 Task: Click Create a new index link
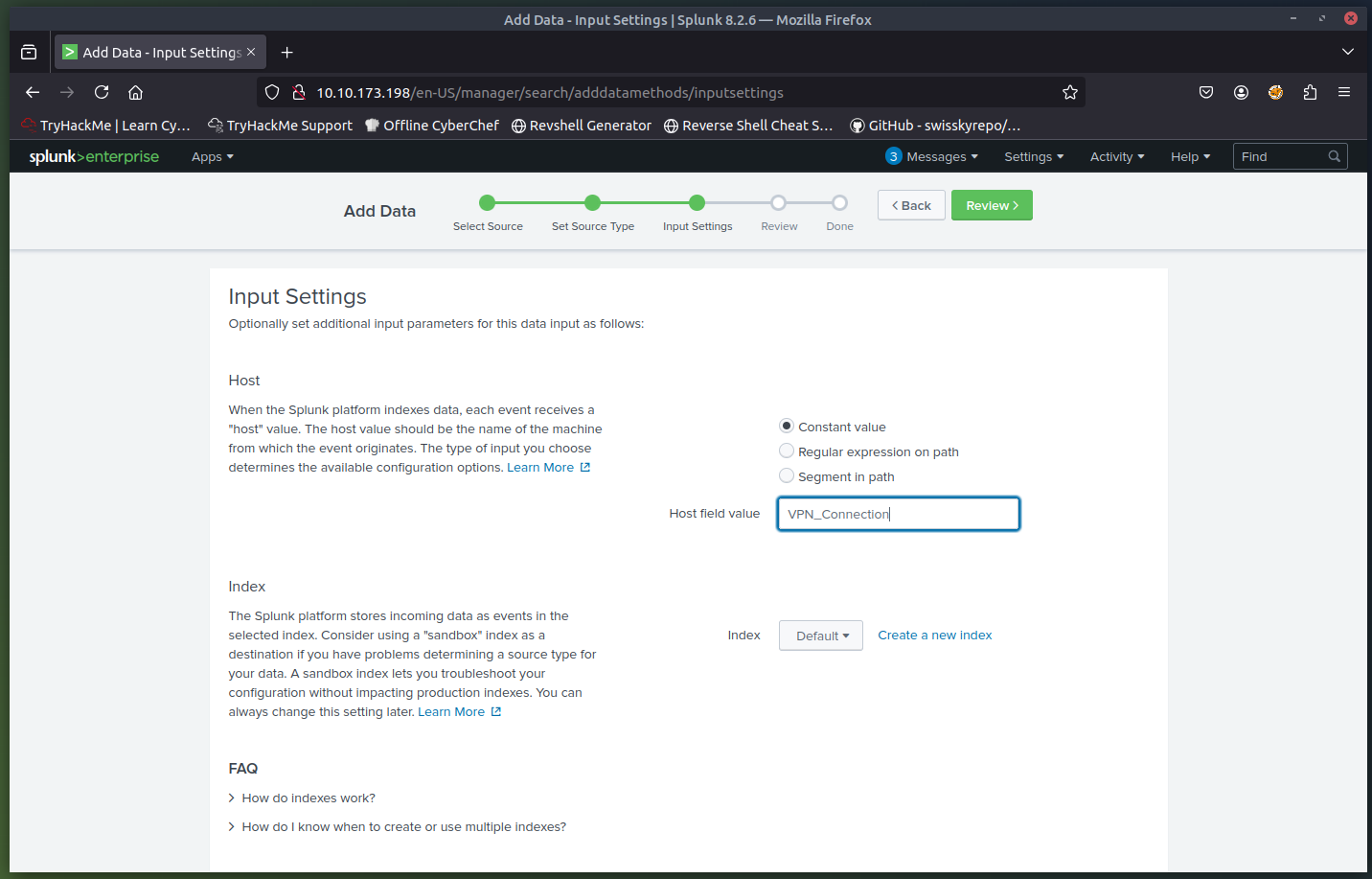pos(935,636)
